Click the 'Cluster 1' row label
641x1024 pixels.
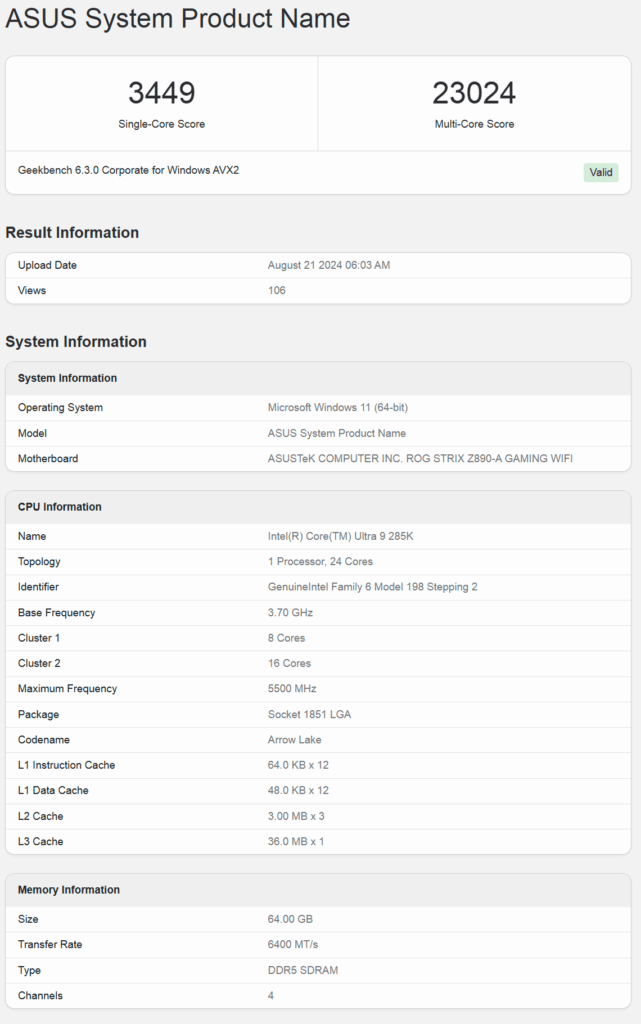[39, 638]
